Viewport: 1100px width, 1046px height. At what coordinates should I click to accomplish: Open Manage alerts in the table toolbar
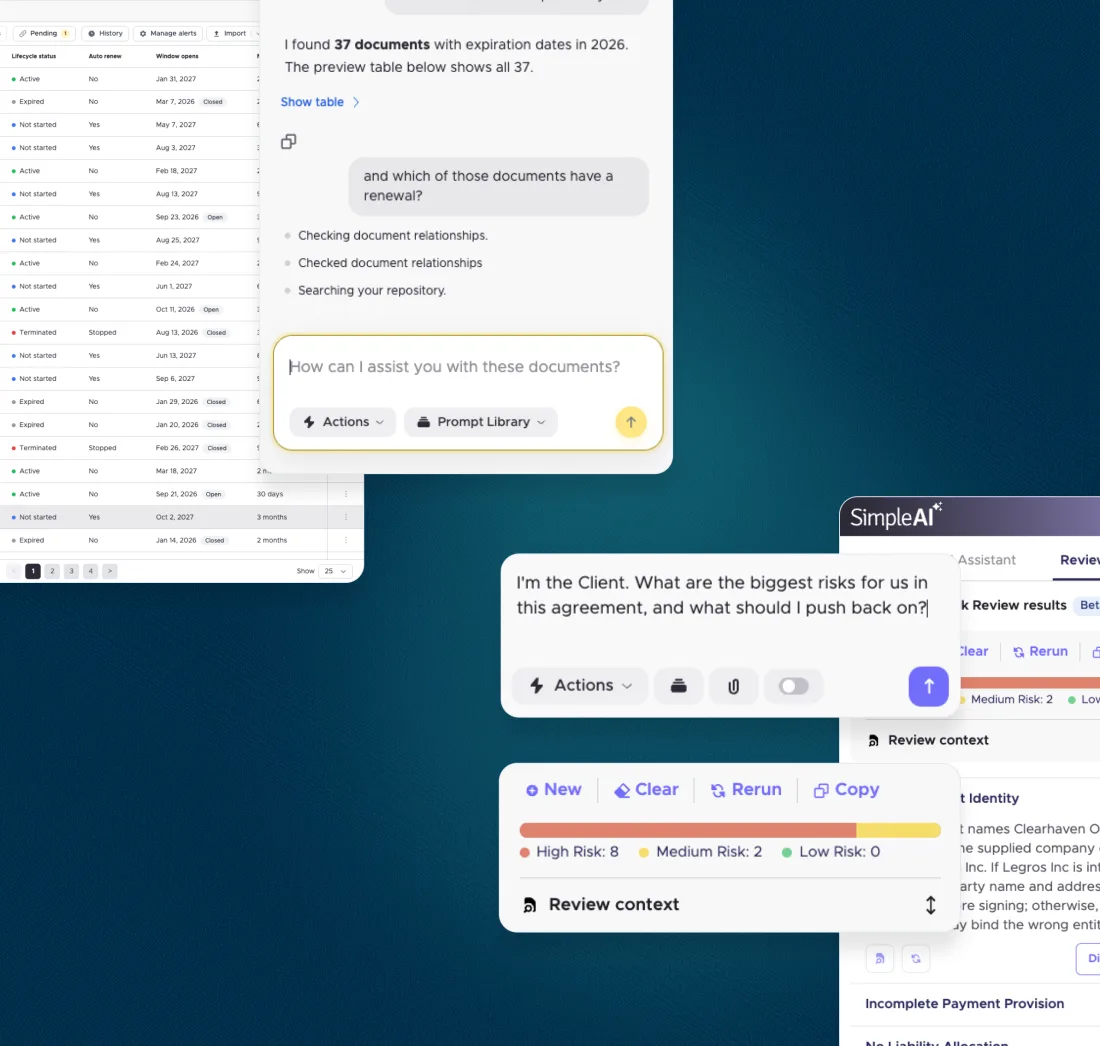tap(168, 33)
